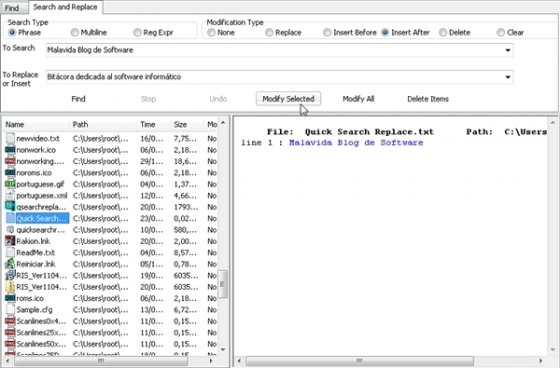
Task: Switch to Search and Replace tab
Action: 65,7
